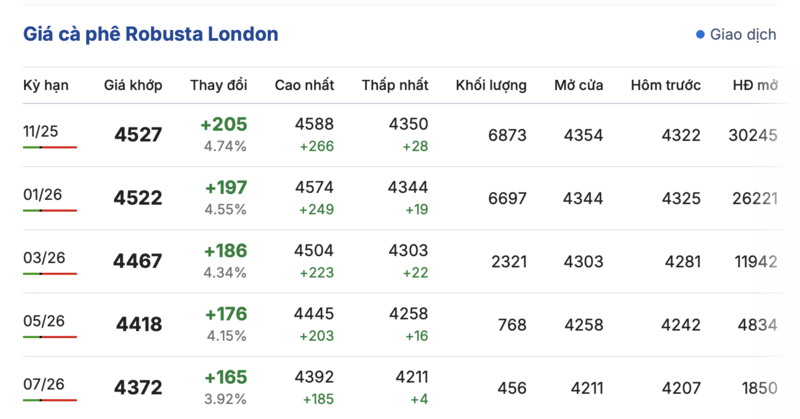
Task: Select the 07/26 contract term
Action: point(42,383)
